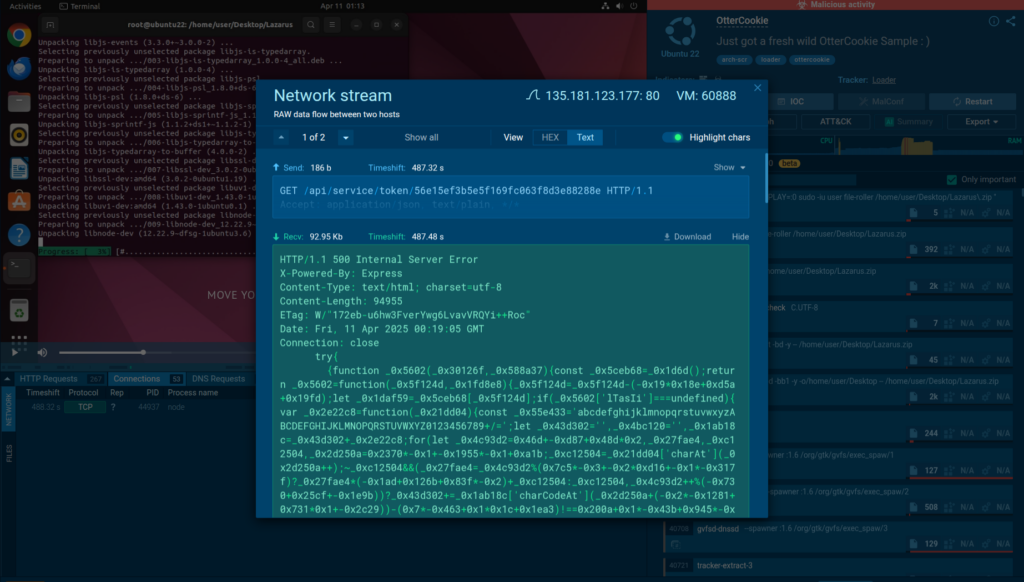Hide the received data section
The image size is (1024, 582).
[x=740, y=237]
